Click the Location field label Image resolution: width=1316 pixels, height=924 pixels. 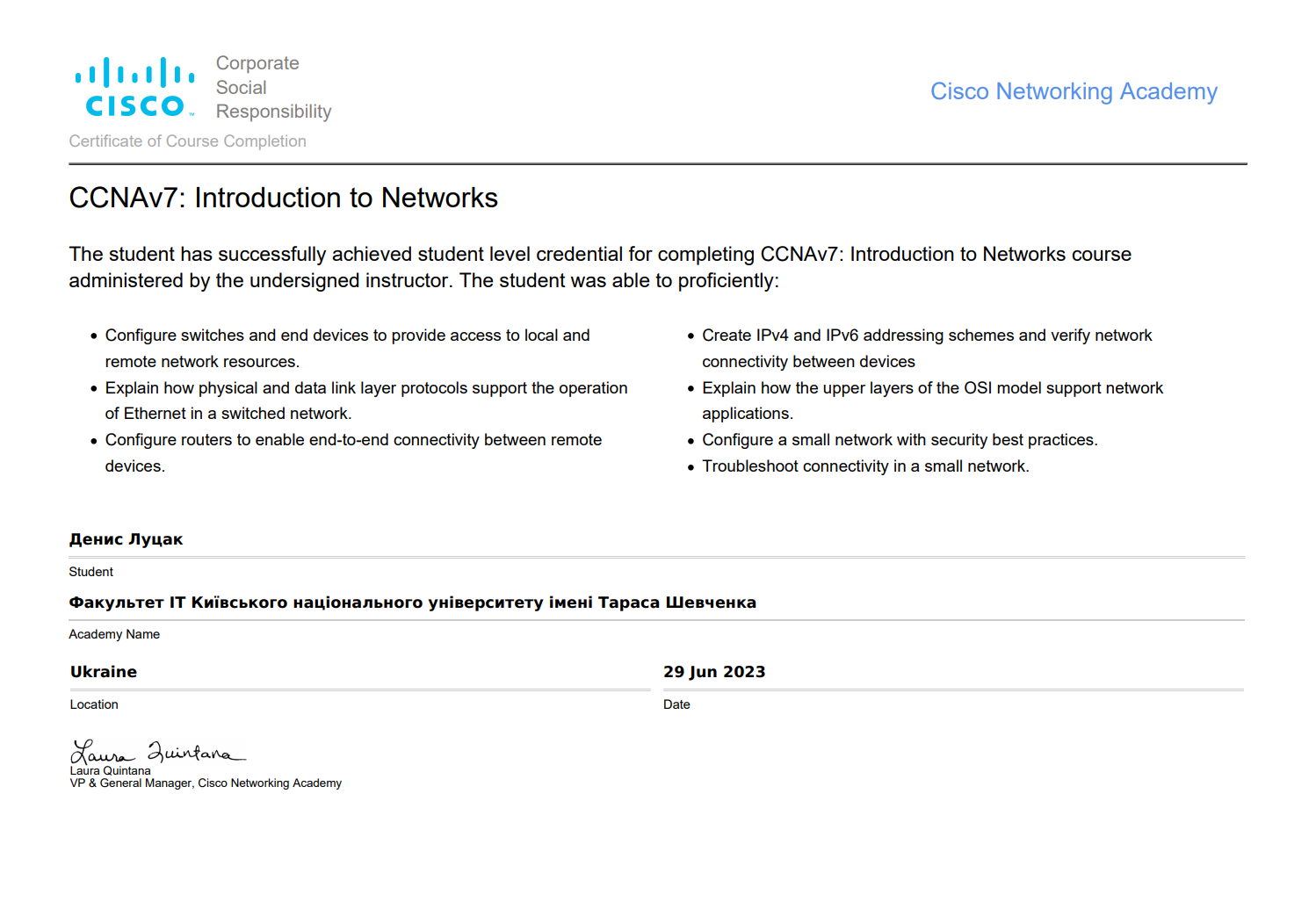[94, 704]
